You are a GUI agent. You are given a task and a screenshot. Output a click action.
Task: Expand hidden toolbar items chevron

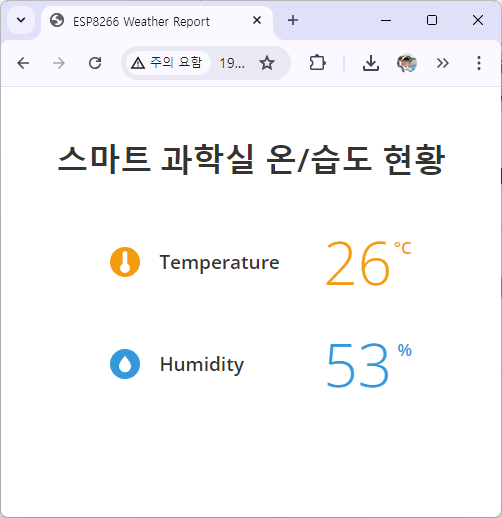tap(443, 63)
